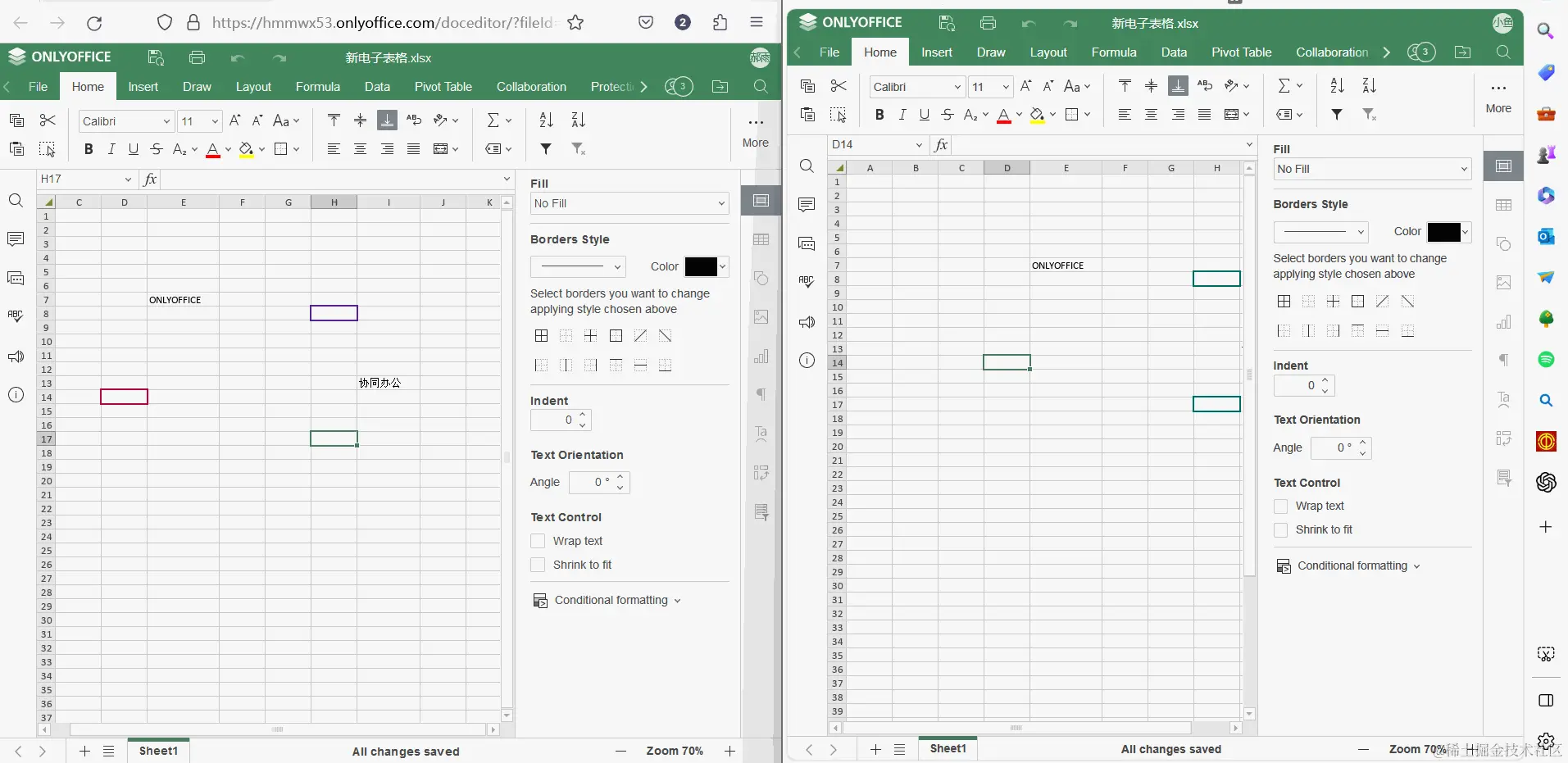Click Align center in the left window toolbar

point(360,149)
